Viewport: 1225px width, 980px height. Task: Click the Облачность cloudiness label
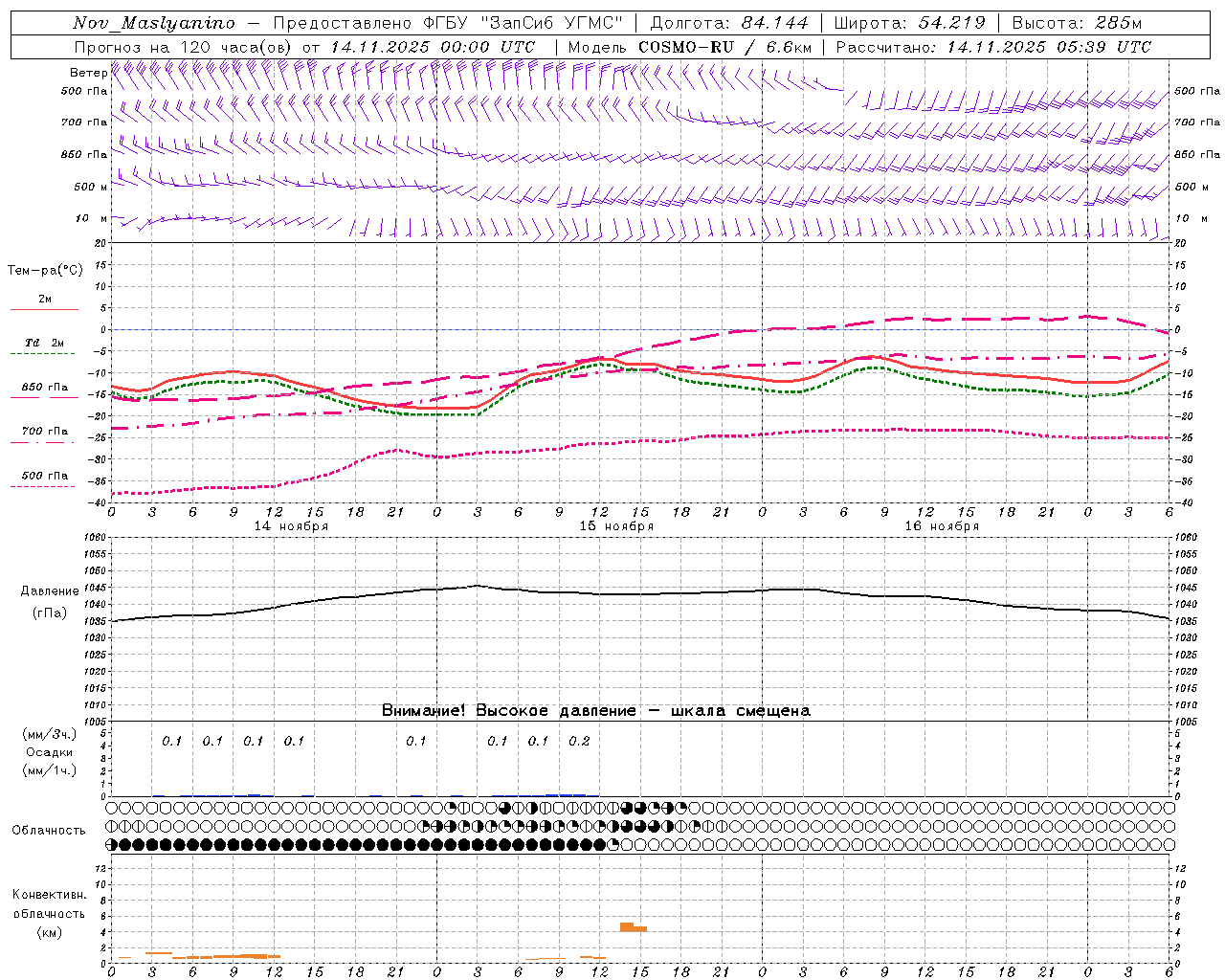(x=49, y=830)
